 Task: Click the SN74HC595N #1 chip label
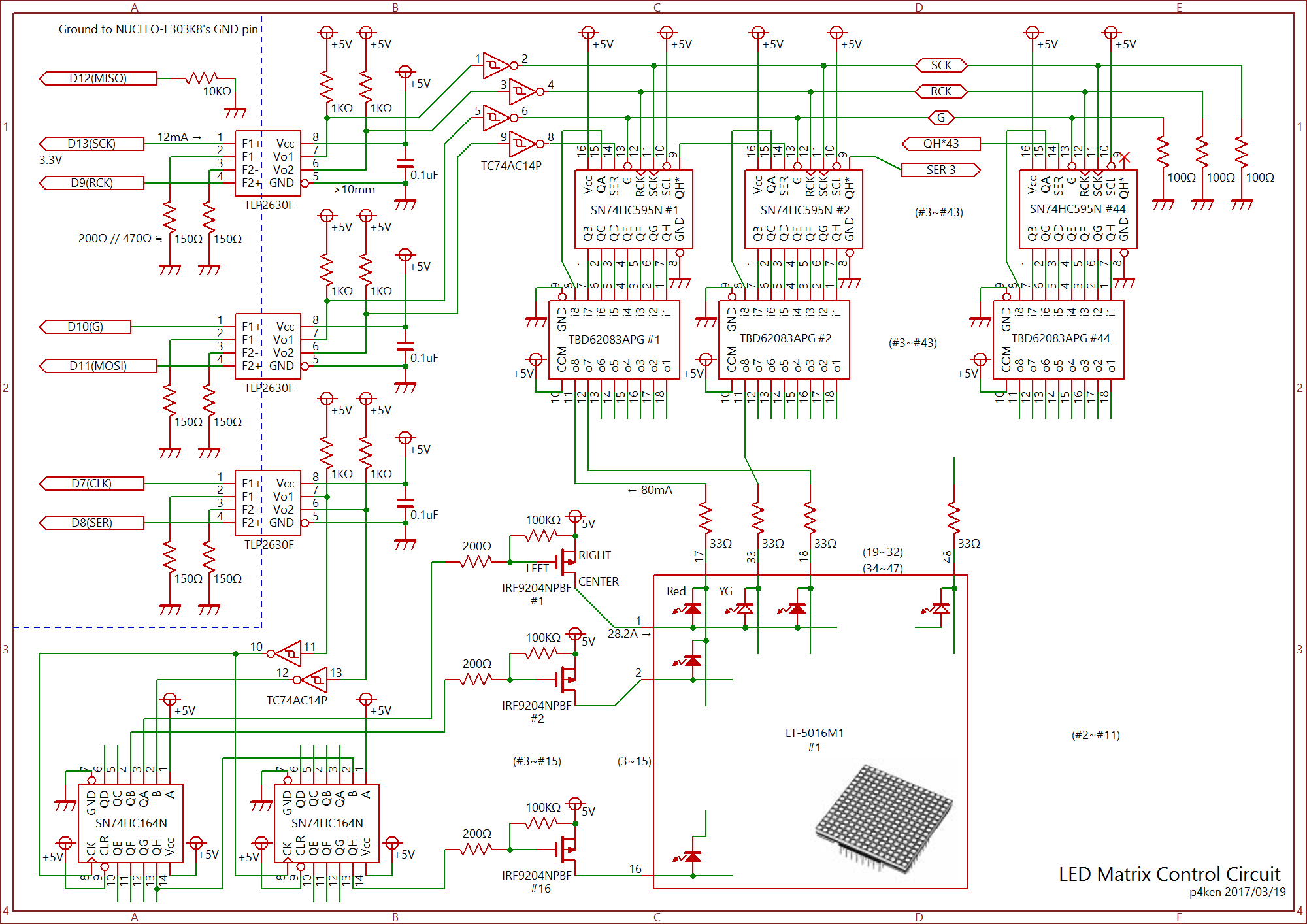point(634,210)
